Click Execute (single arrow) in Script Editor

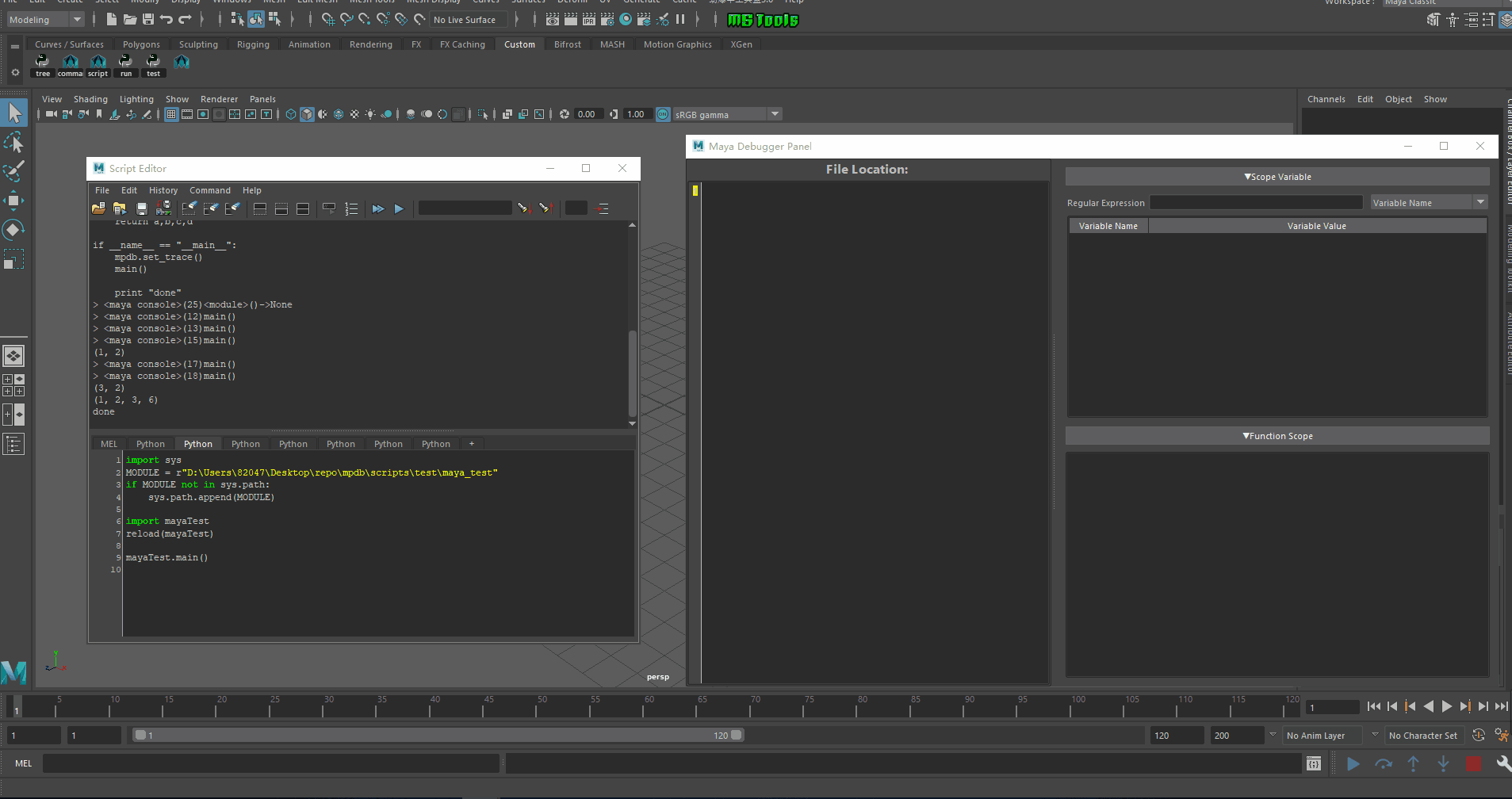tap(399, 208)
